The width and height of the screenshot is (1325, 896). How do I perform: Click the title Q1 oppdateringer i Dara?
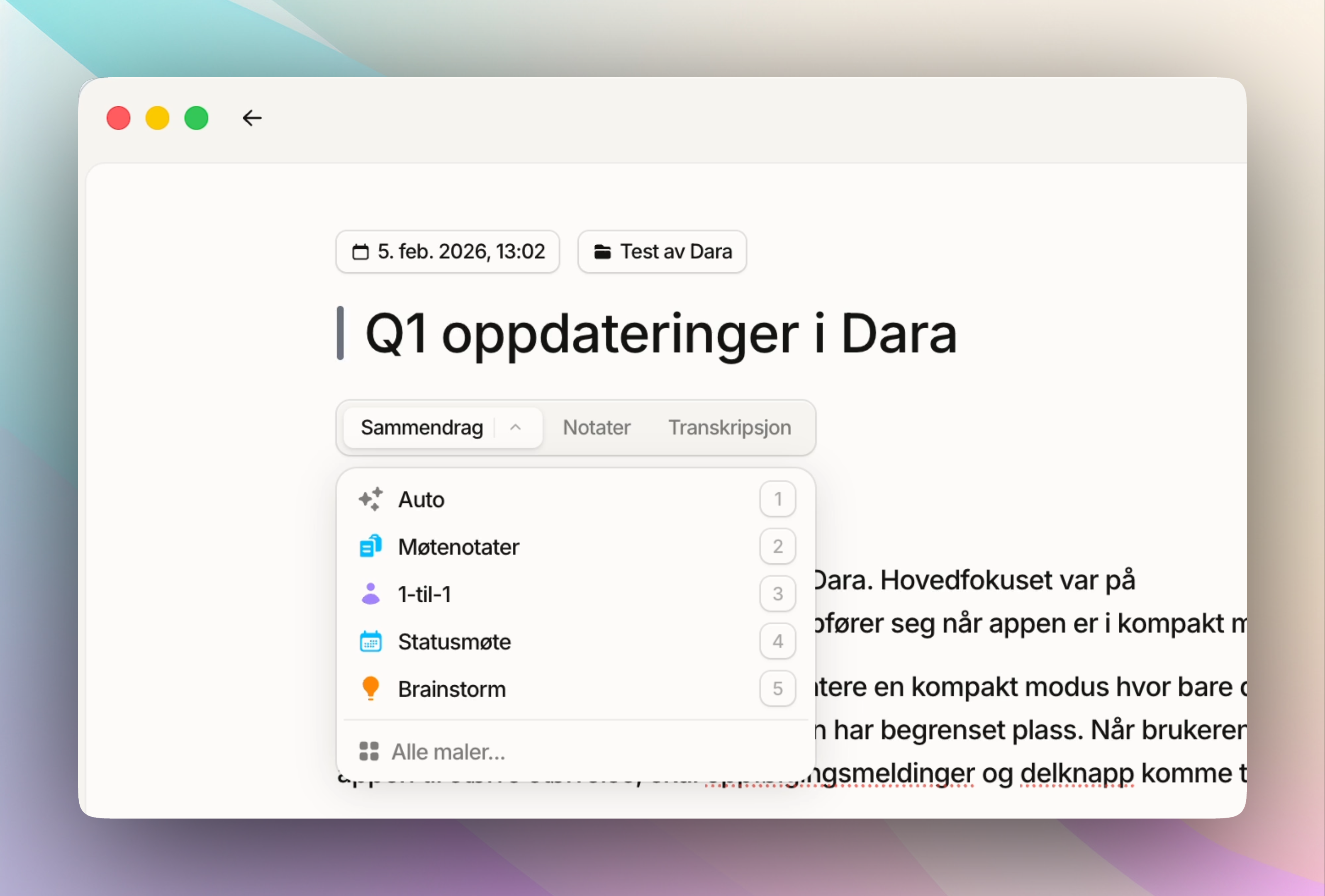coord(660,334)
